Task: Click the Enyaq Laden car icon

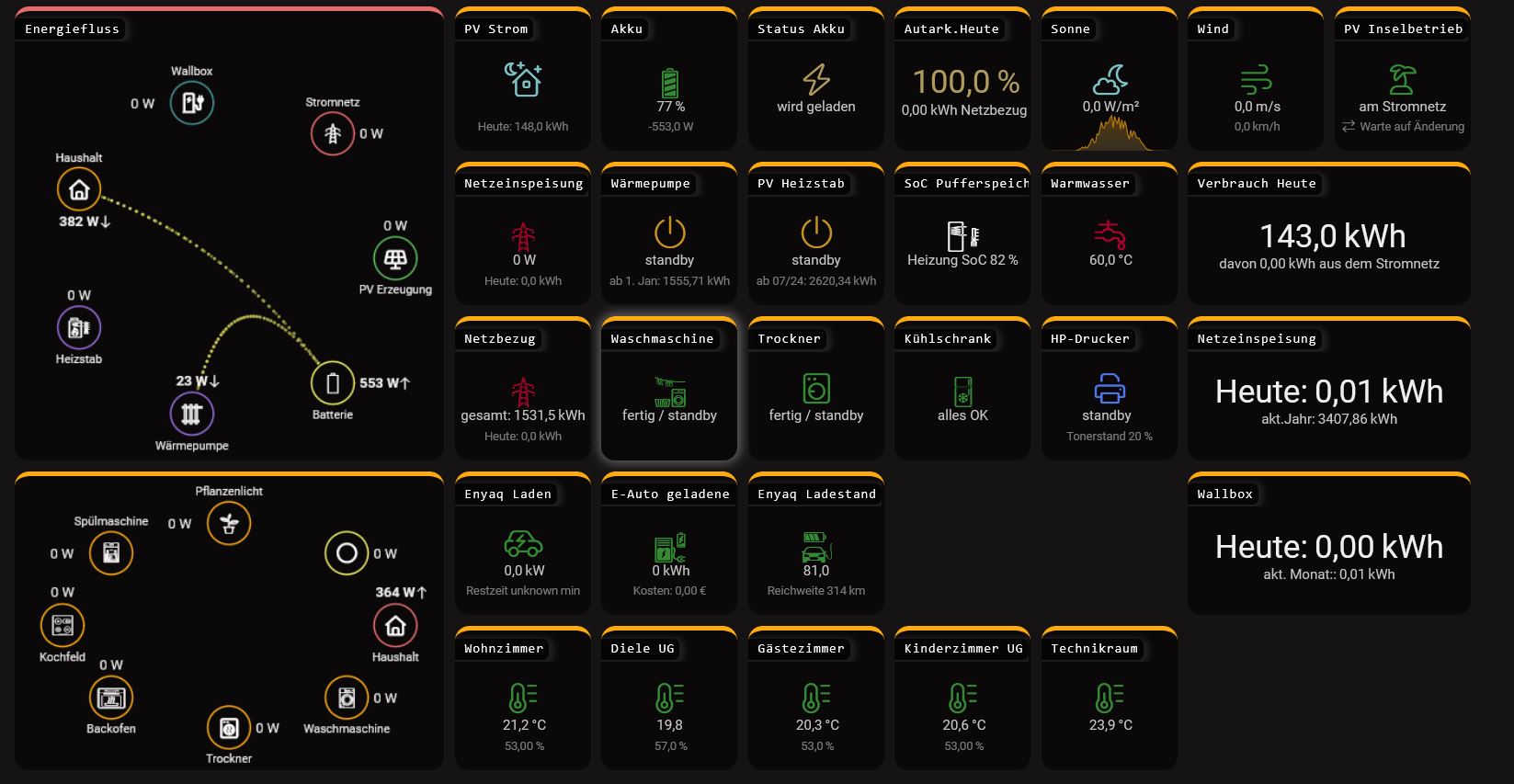Action: tap(523, 544)
